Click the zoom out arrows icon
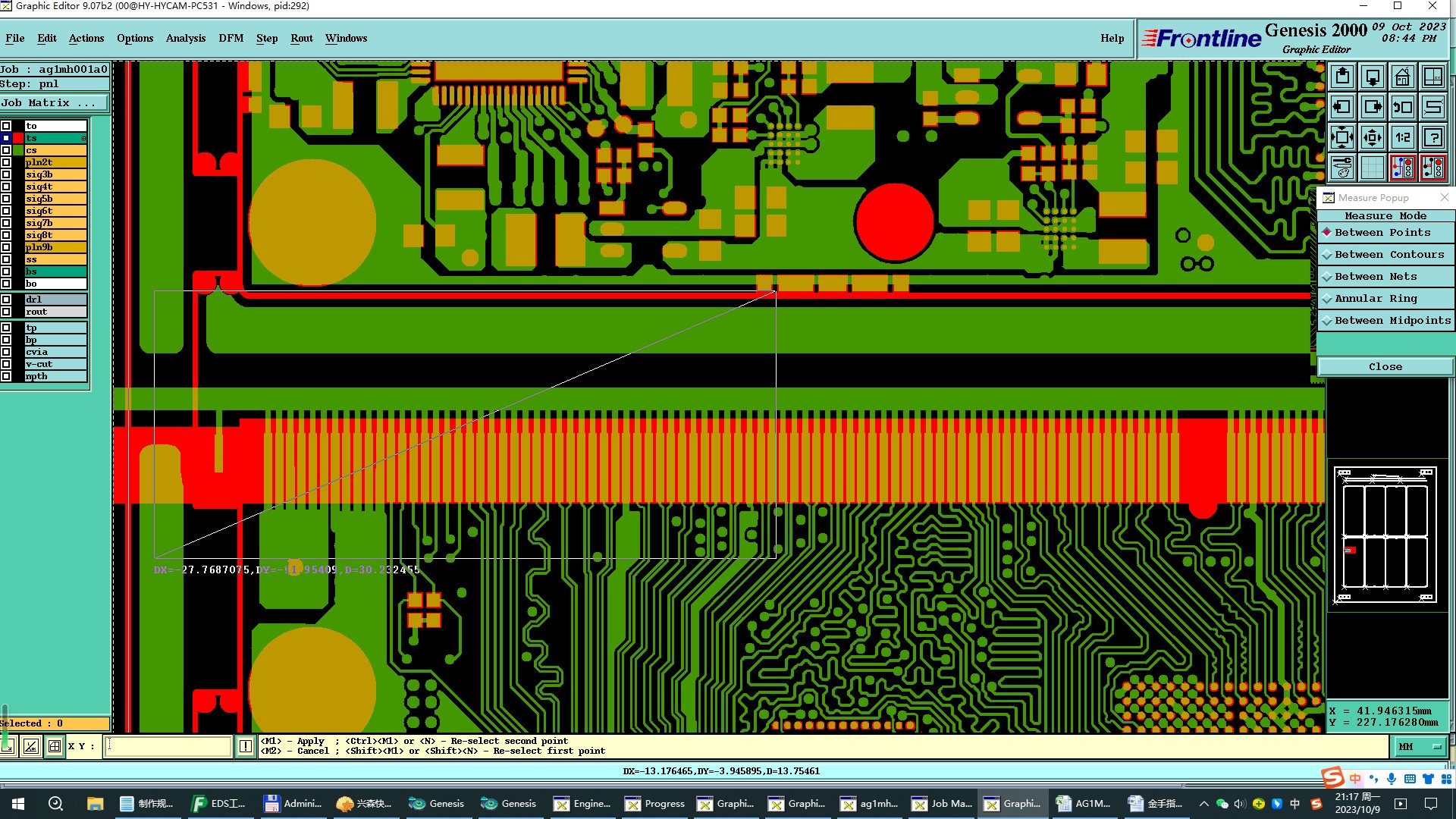1456x819 pixels. click(1373, 137)
